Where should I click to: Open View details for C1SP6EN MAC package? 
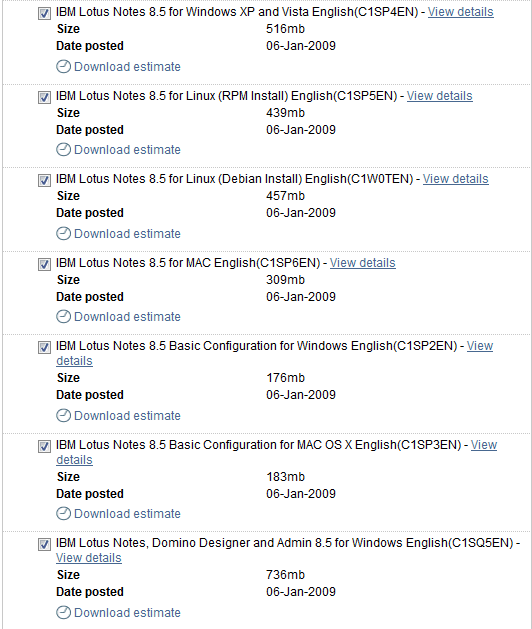click(363, 263)
